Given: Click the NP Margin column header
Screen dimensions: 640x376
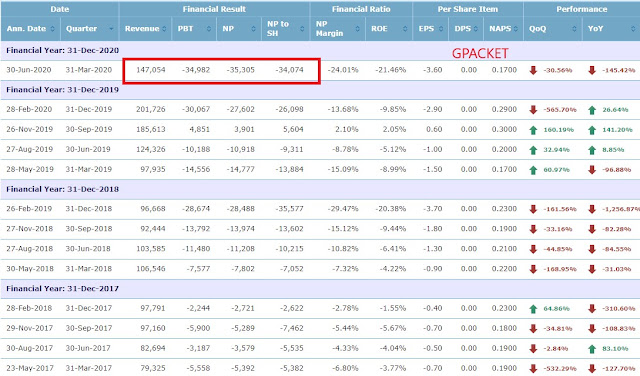Looking at the screenshot, I should coord(338,29).
